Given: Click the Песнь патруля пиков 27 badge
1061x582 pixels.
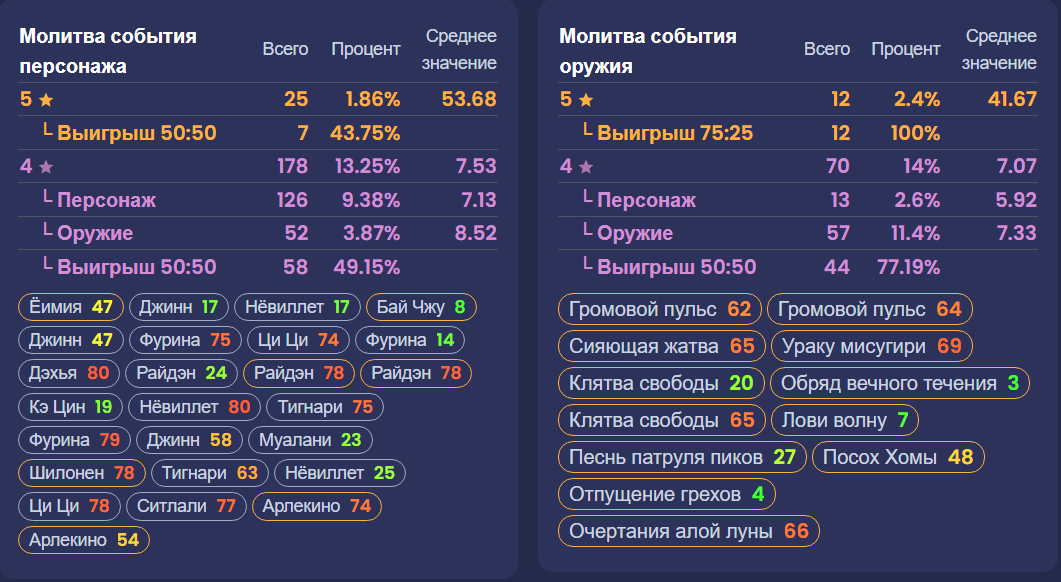Looking at the screenshot, I should pos(682,457).
